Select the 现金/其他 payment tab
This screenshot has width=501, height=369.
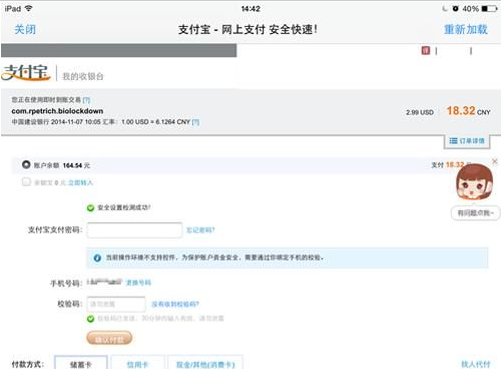point(205,363)
